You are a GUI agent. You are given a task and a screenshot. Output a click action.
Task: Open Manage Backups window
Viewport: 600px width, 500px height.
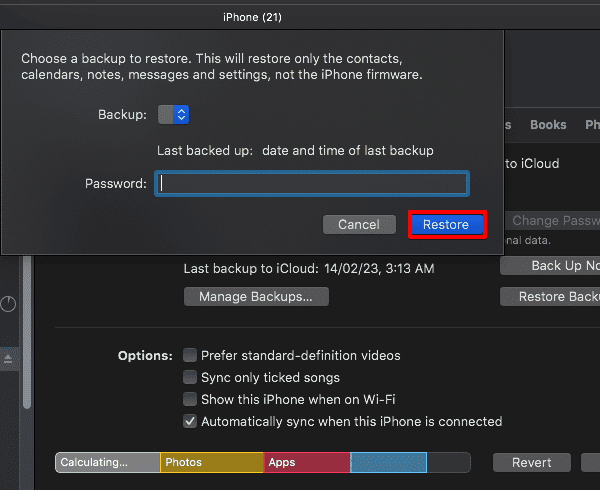(256, 297)
